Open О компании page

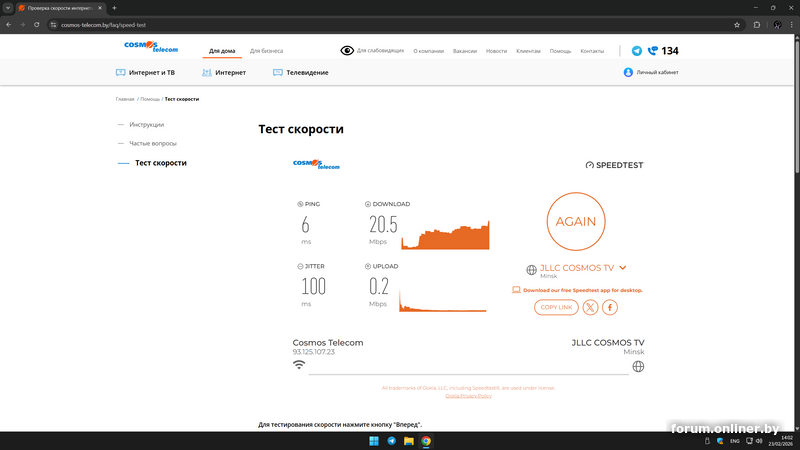click(x=429, y=51)
